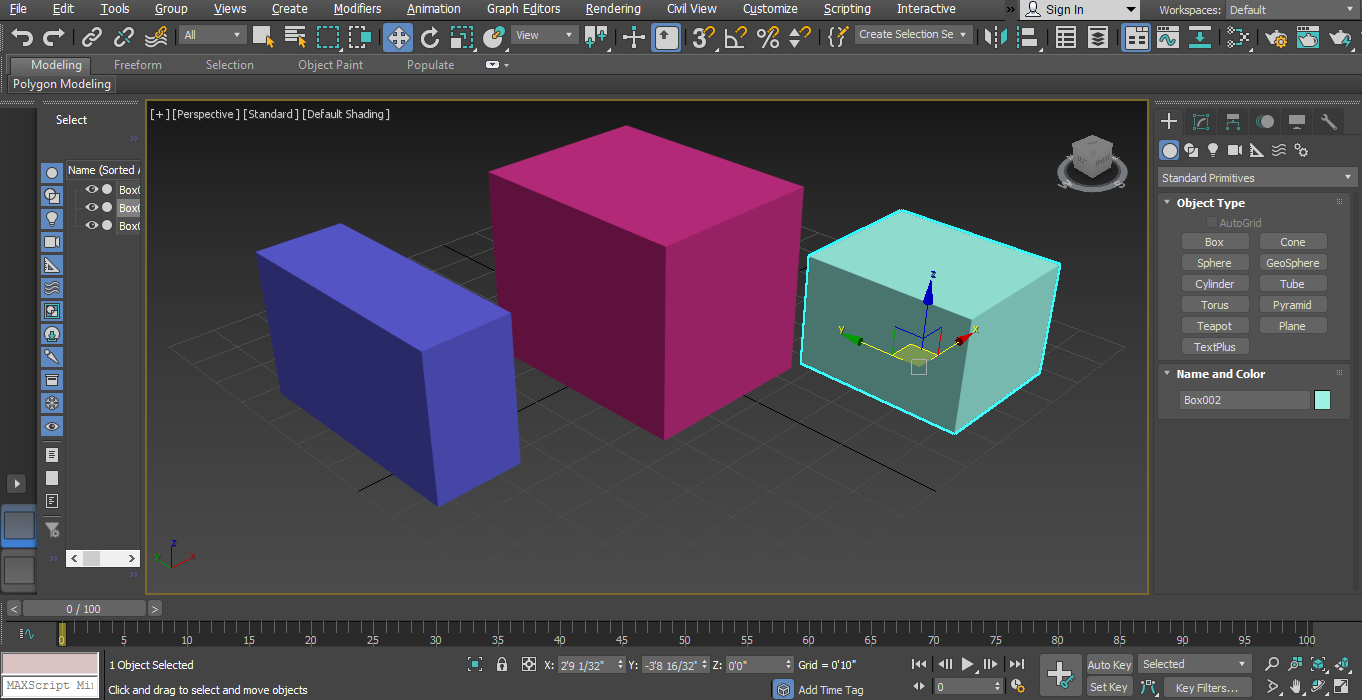Select the Lights category in Create panel

pyautogui.click(x=1213, y=150)
